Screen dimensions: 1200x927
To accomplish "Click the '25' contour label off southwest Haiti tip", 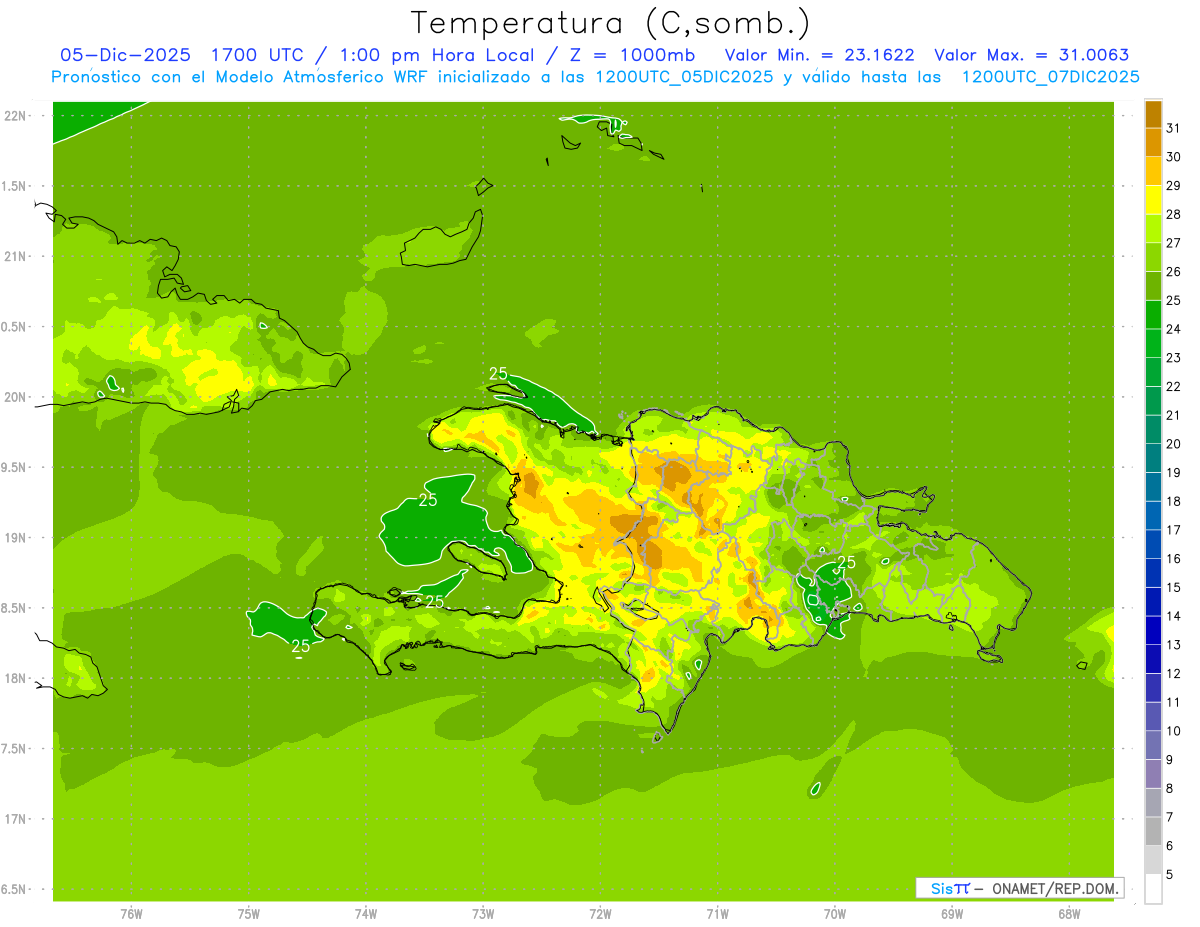I will 300,647.
